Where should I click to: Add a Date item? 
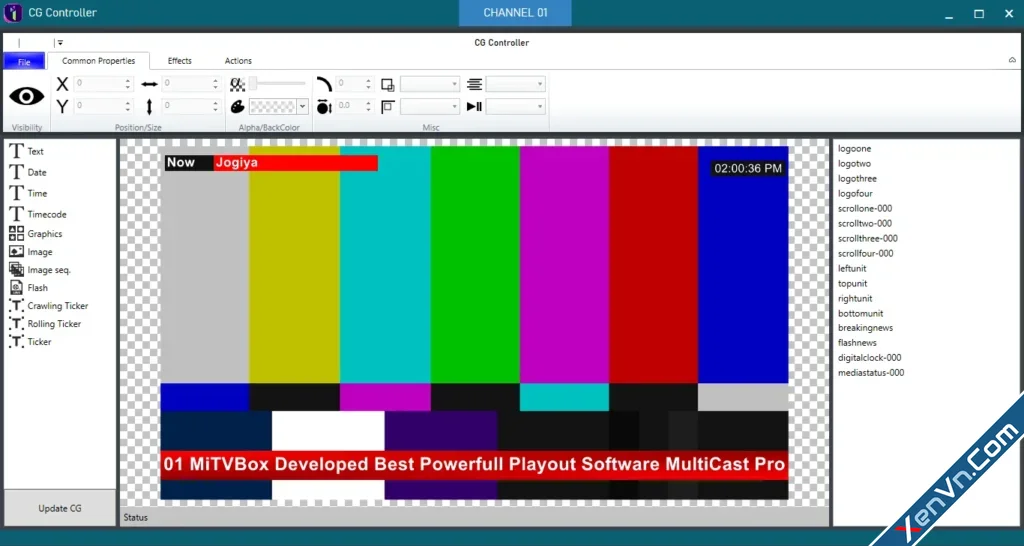click(x=27, y=172)
